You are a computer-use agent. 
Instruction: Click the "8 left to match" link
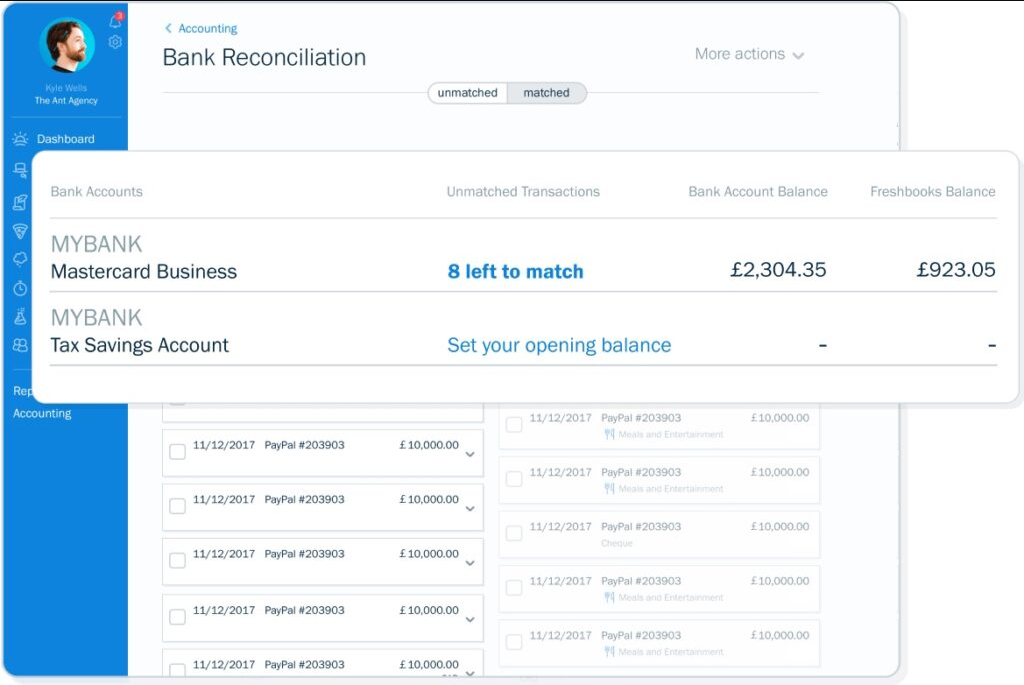(515, 271)
